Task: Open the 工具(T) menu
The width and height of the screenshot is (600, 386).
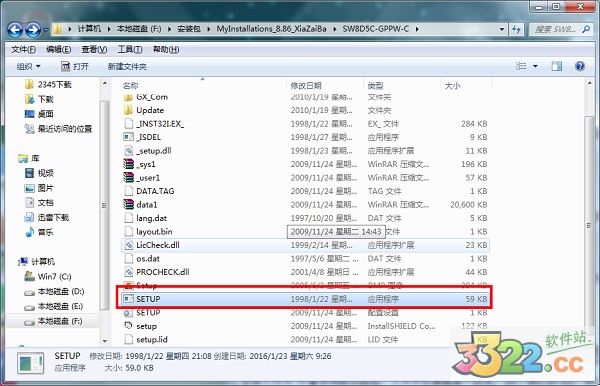Action: click(130, 49)
